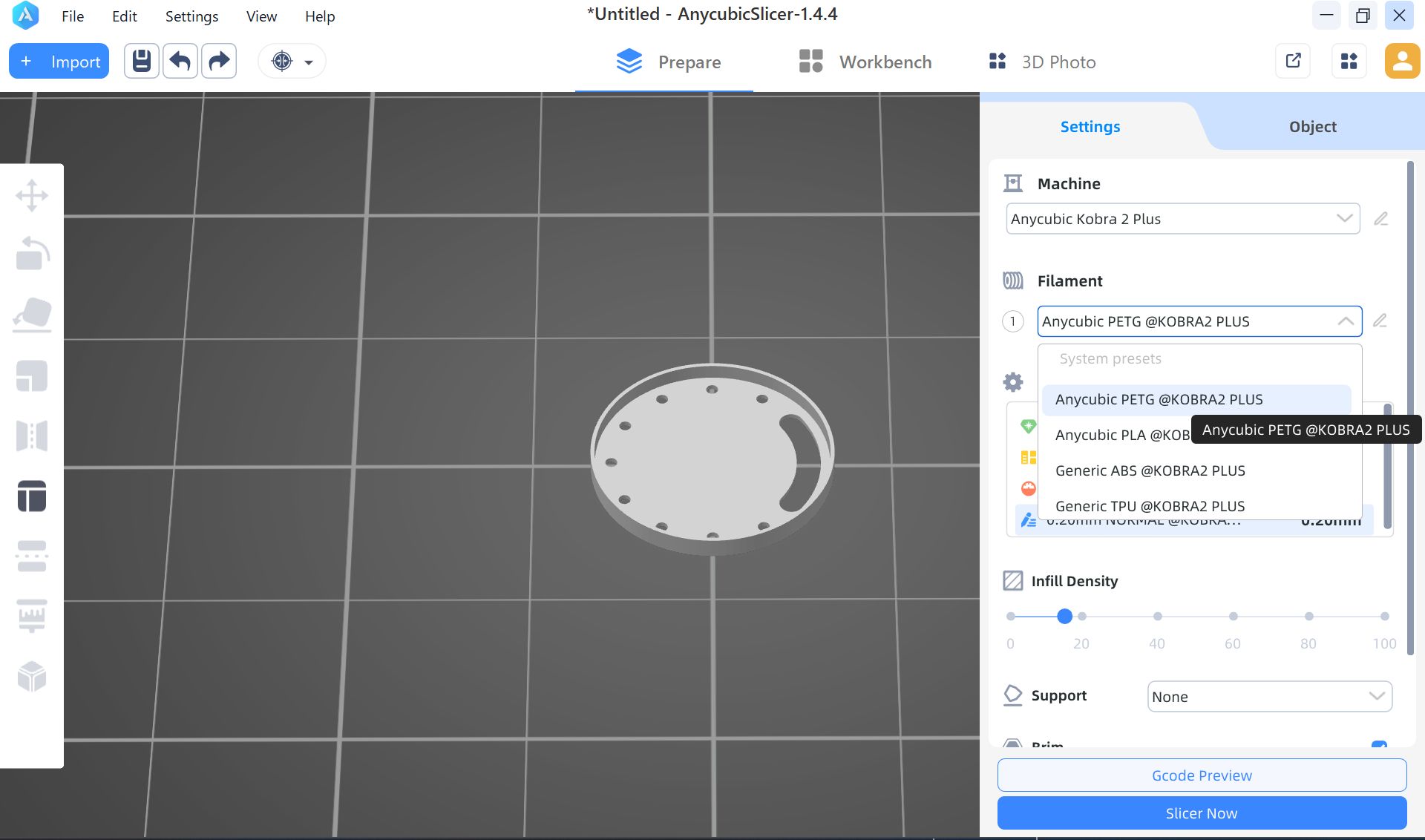Viewport: 1425px width, 840px height.
Task: Open the View menu
Action: pos(261,16)
